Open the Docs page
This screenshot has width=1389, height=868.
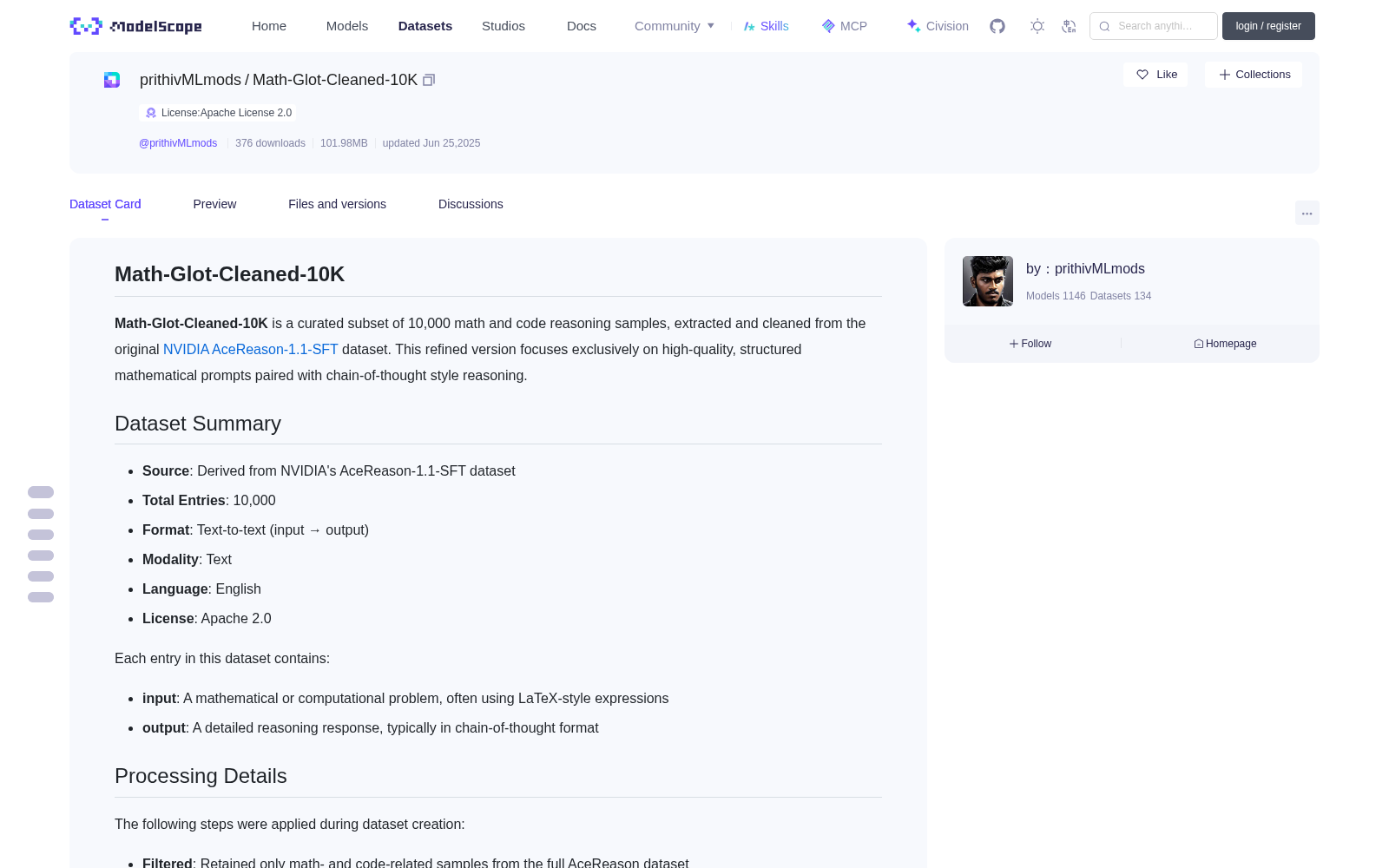coord(582,26)
